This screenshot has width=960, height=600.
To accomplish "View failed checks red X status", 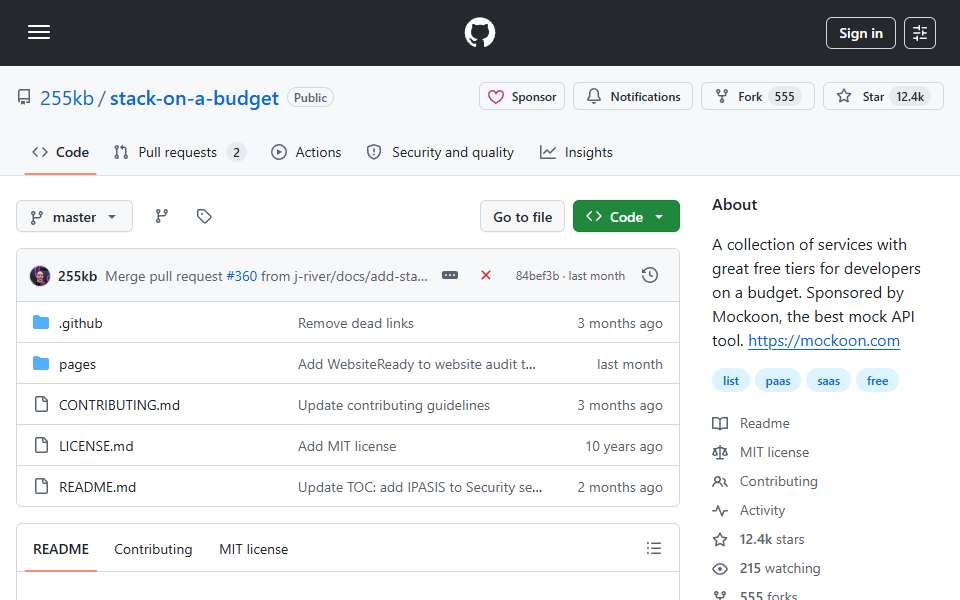I will [x=486, y=276].
